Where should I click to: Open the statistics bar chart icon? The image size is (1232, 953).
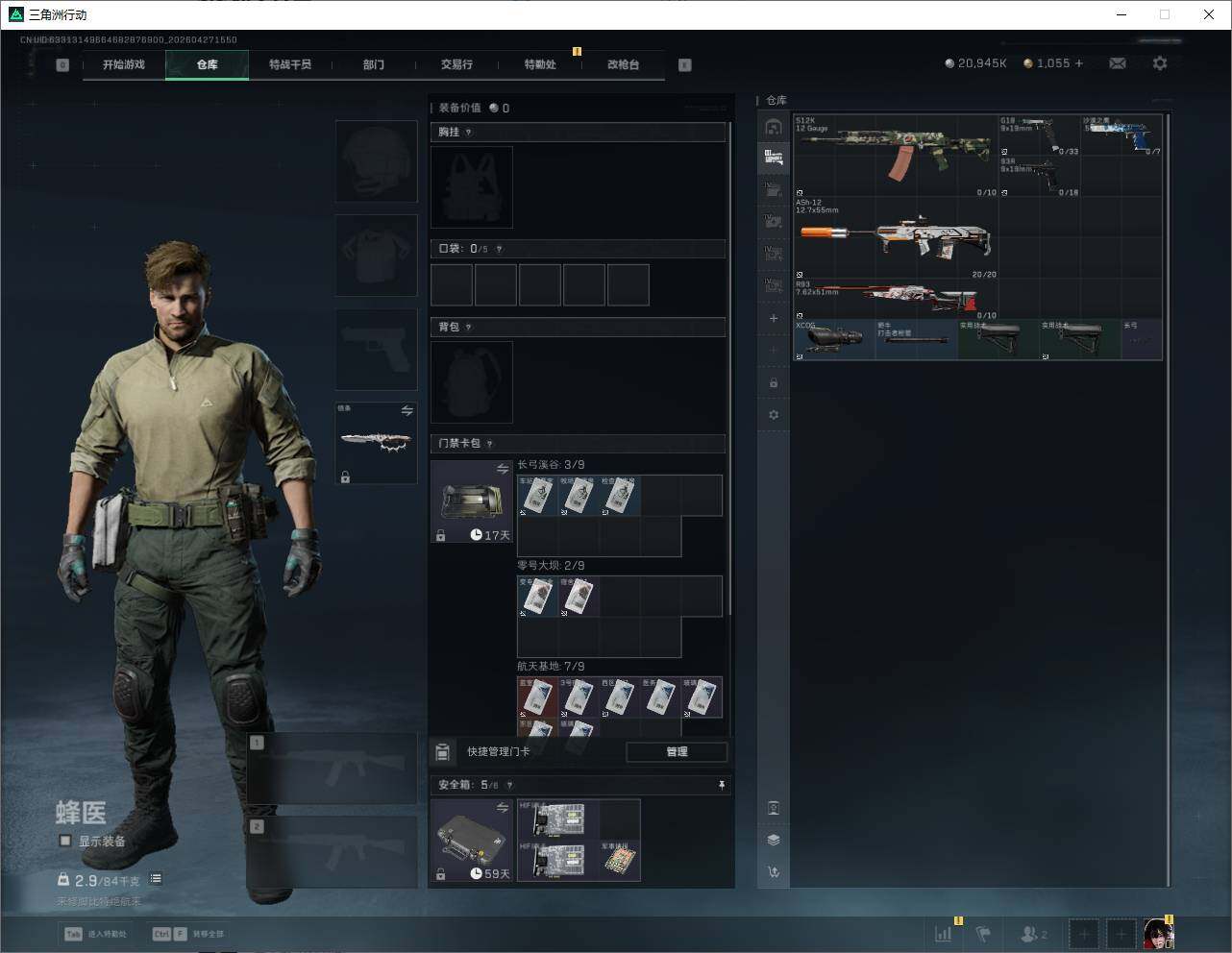click(x=944, y=933)
